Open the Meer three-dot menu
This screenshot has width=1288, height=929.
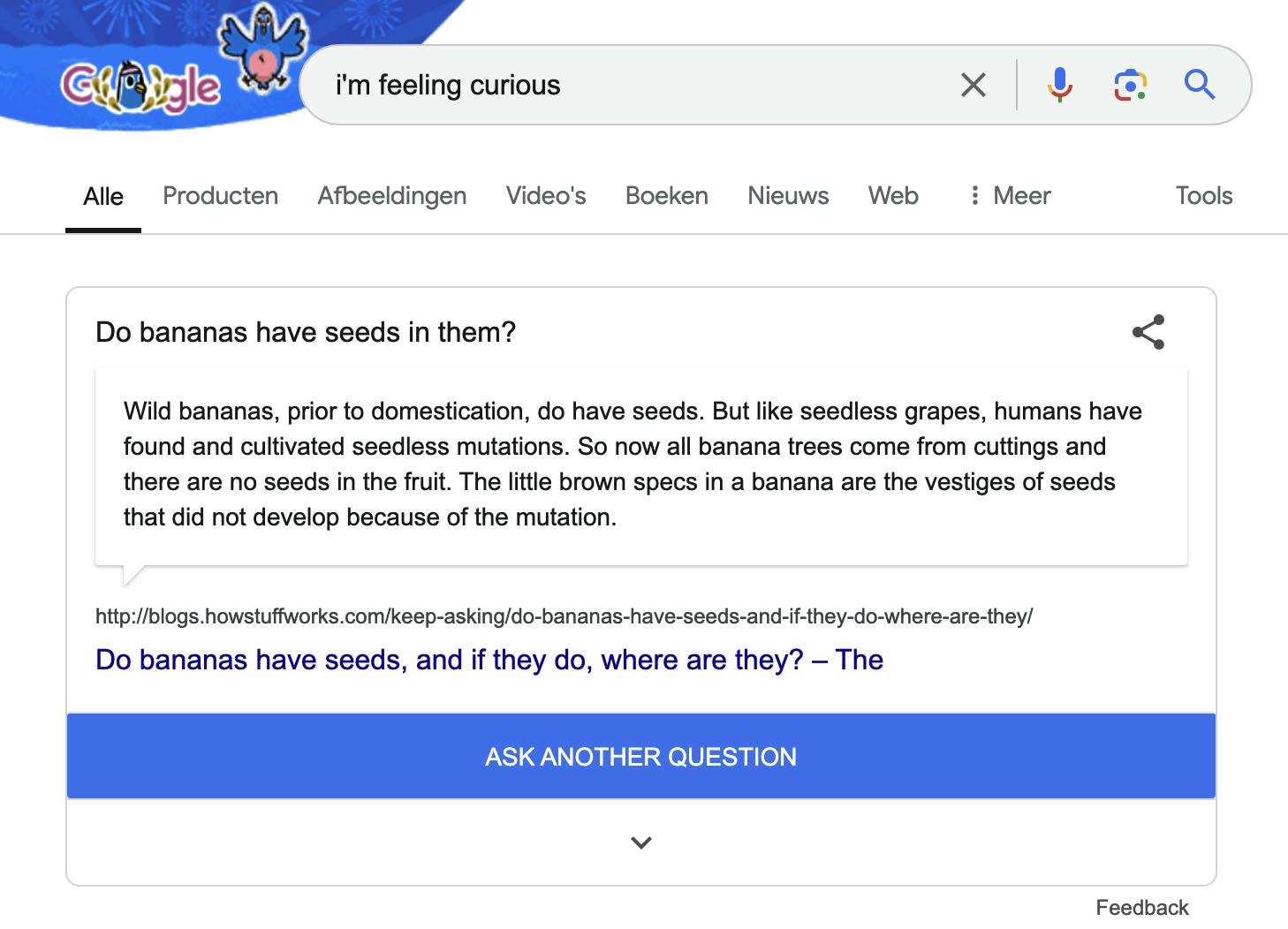(x=1010, y=196)
